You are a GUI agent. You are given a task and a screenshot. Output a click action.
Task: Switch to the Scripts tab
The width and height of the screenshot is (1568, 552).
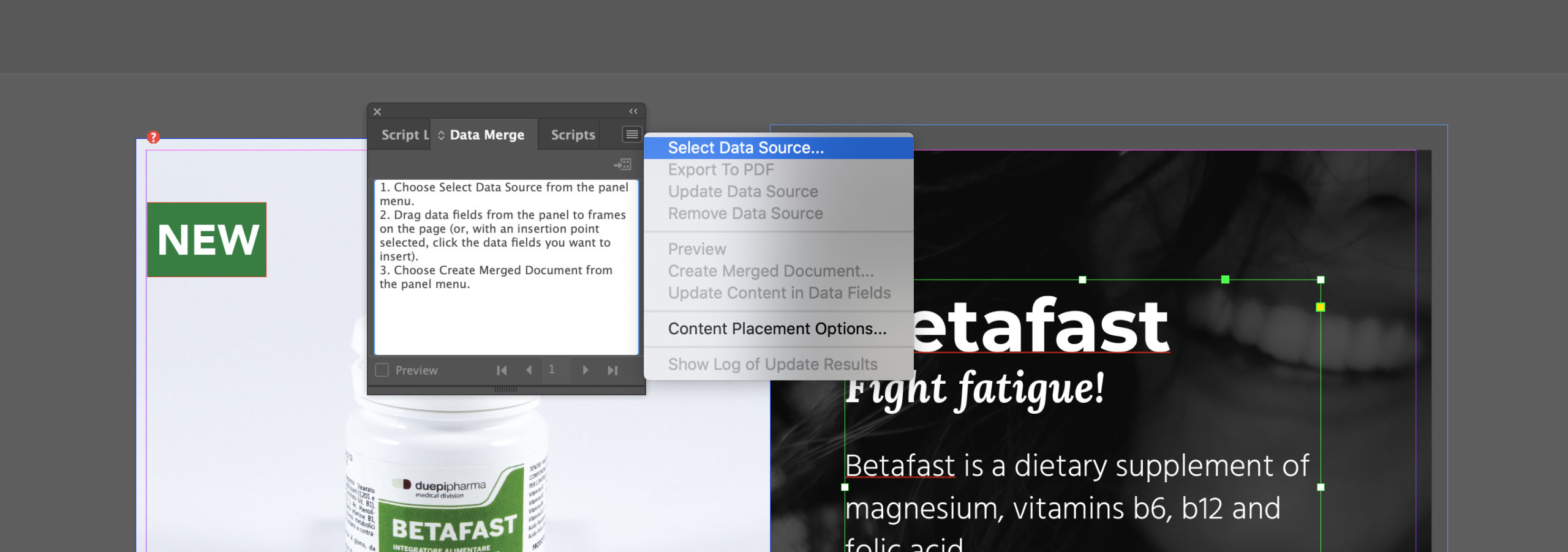pyautogui.click(x=573, y=135)
